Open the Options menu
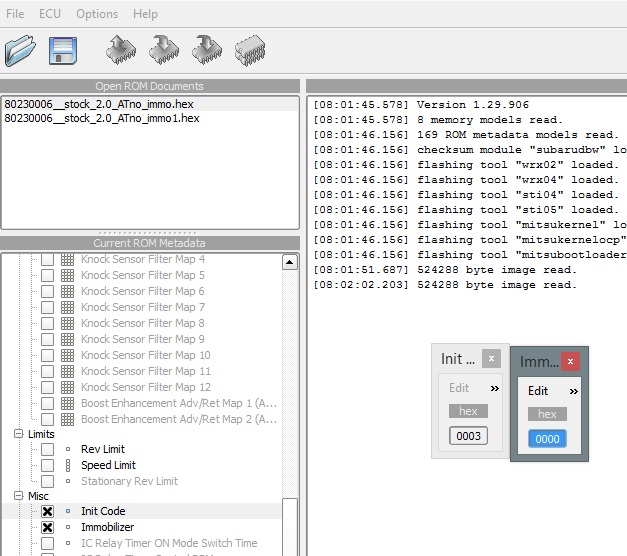627x556 pixels. point(97,14)
